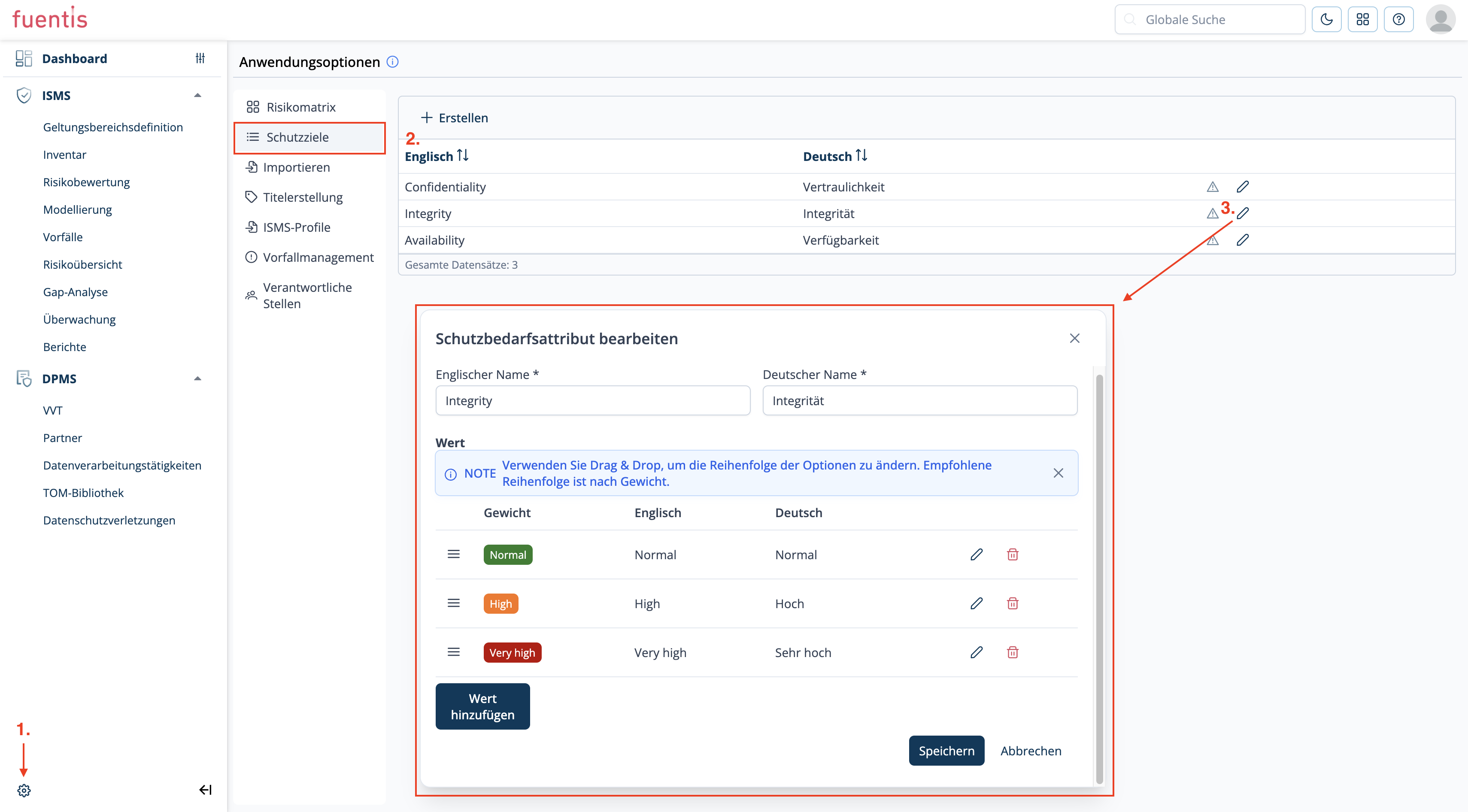Open settings gear icon at bottom left
1468x812 pixels.
click(24, 790)
